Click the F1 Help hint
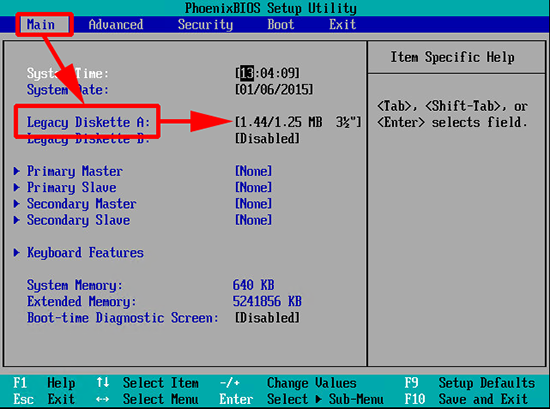550x409 pixels. 44,383
